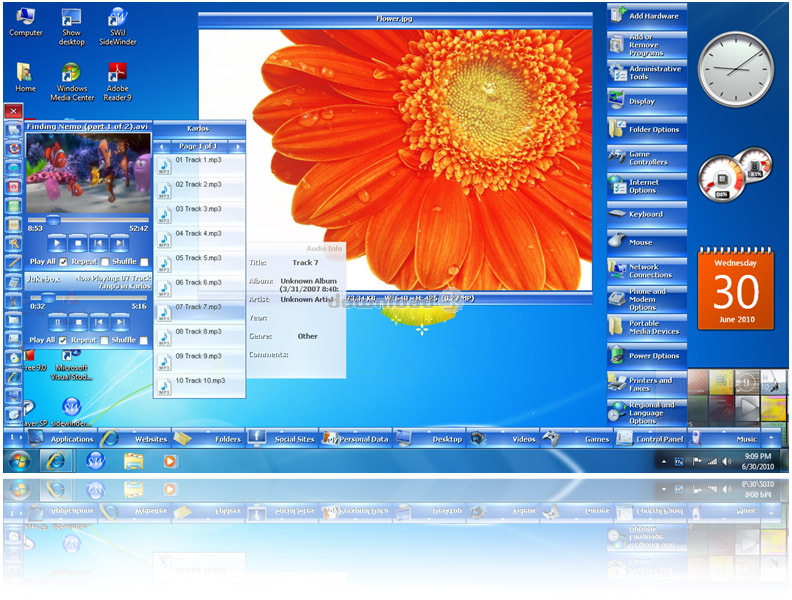Uncheck Play All in the video player
The height and width of the screenshot is (600, 792).
pos(64,262)
